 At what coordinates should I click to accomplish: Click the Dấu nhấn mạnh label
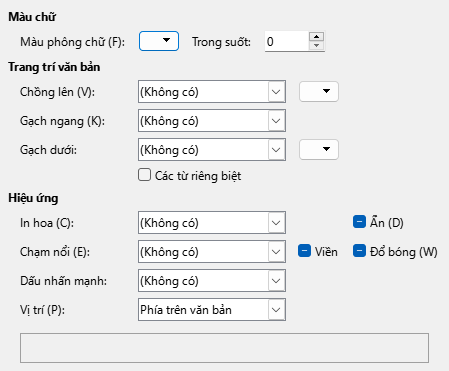click(64, 281)
